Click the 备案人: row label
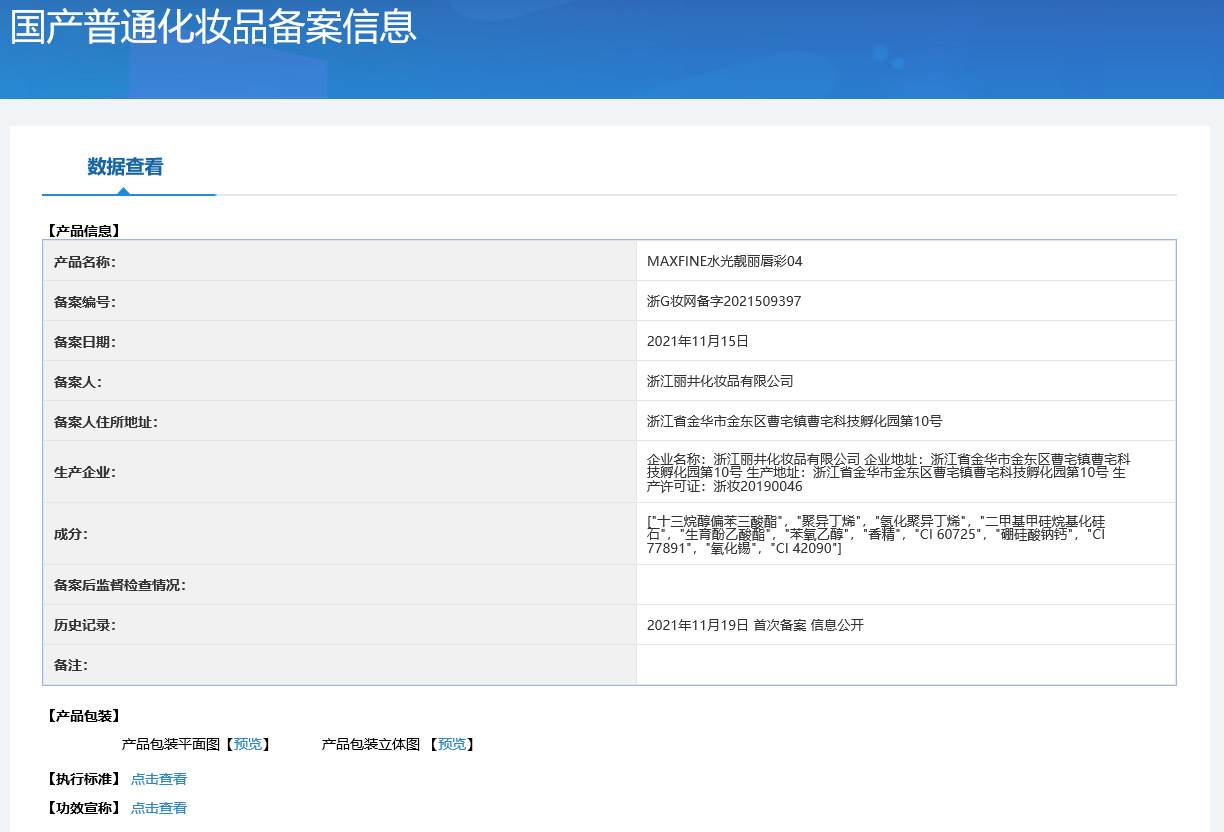 coord(78,382)
